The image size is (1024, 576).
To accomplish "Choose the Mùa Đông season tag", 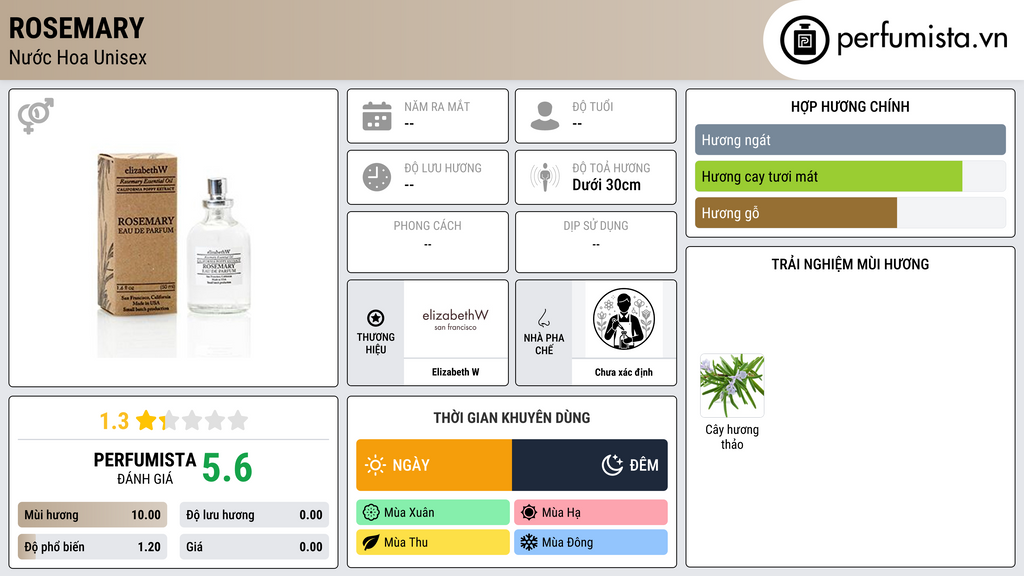I will [591, 542].
